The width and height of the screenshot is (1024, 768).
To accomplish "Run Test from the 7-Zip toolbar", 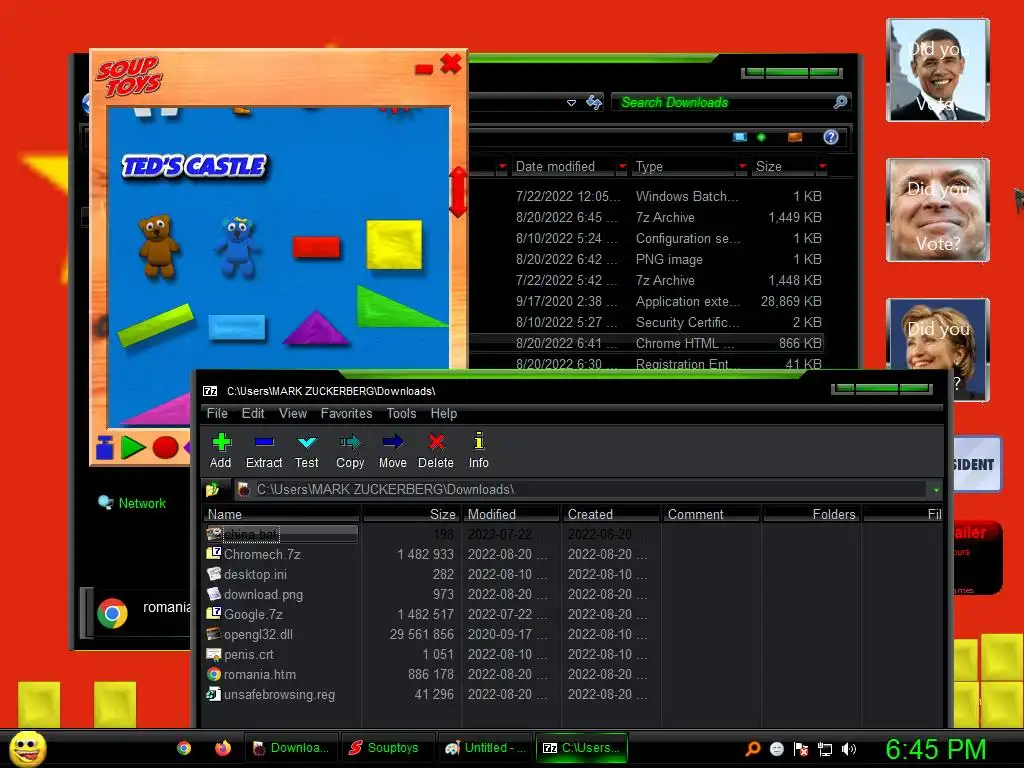I will 306,451.
